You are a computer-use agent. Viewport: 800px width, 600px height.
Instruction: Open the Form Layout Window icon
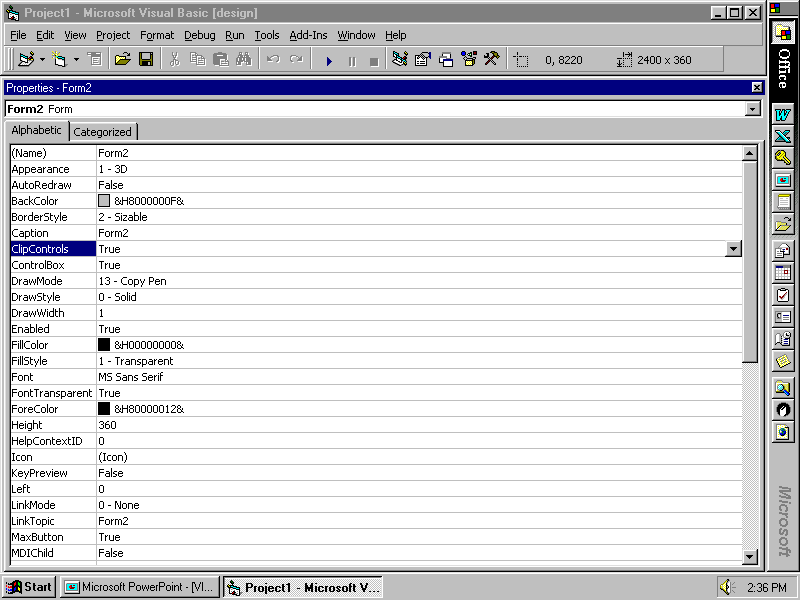click(x=446, y=59)
